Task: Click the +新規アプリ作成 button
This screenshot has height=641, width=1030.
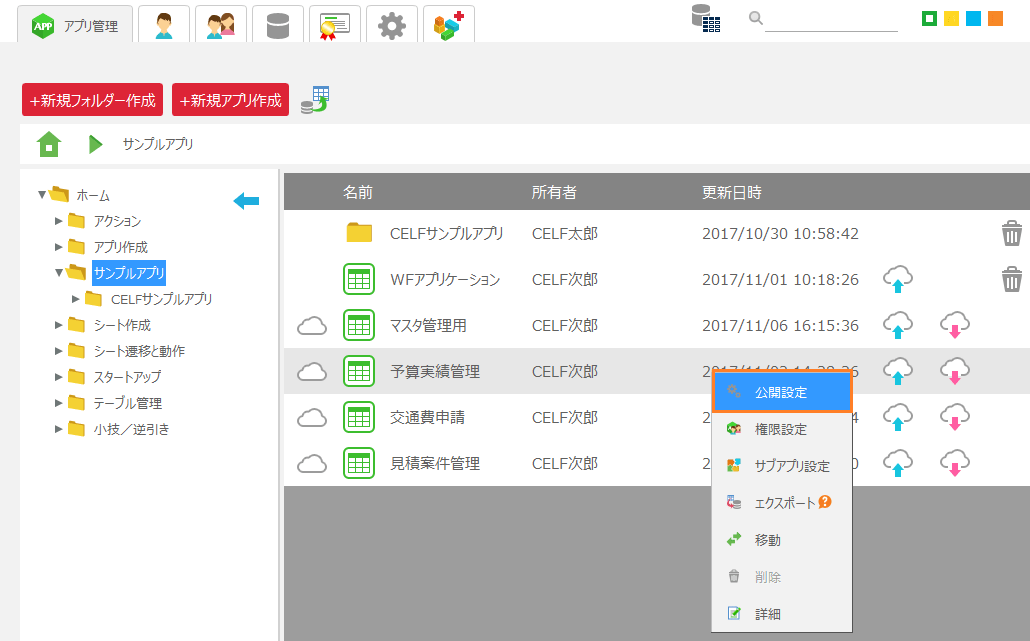Action: [230, 100]
